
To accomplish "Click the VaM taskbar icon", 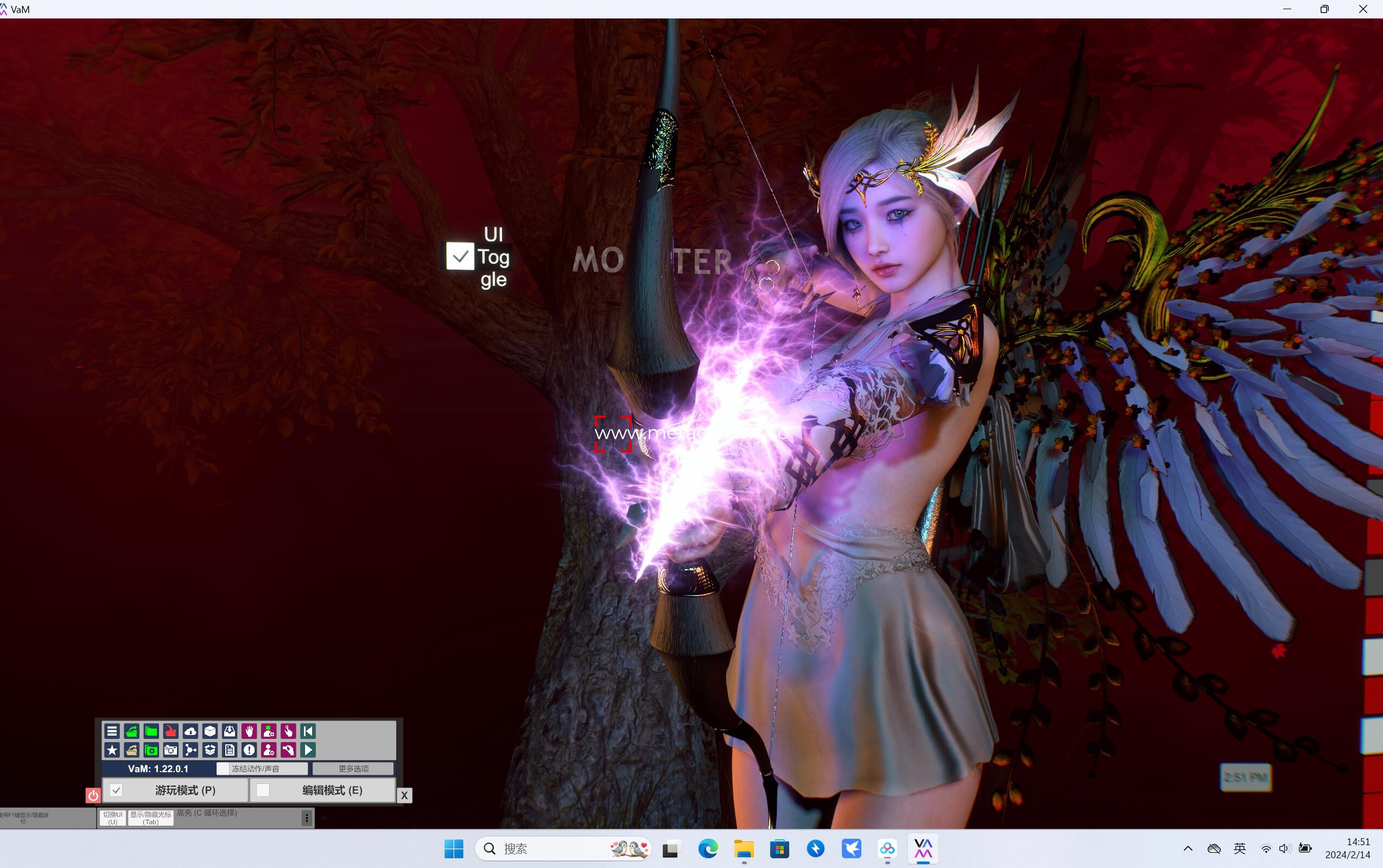I will point(923,848).
